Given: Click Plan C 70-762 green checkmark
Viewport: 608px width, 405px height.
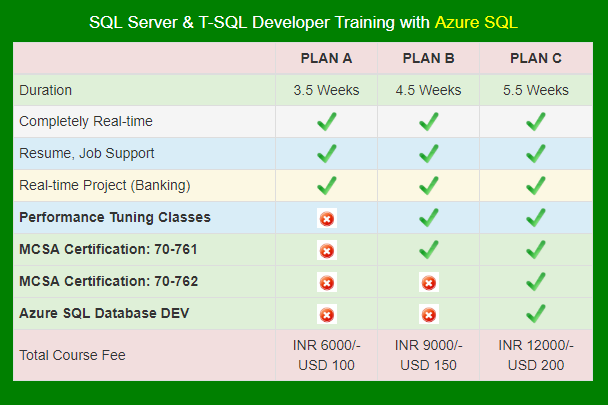Looking at the screenshot, I should (x=535, y=282).
